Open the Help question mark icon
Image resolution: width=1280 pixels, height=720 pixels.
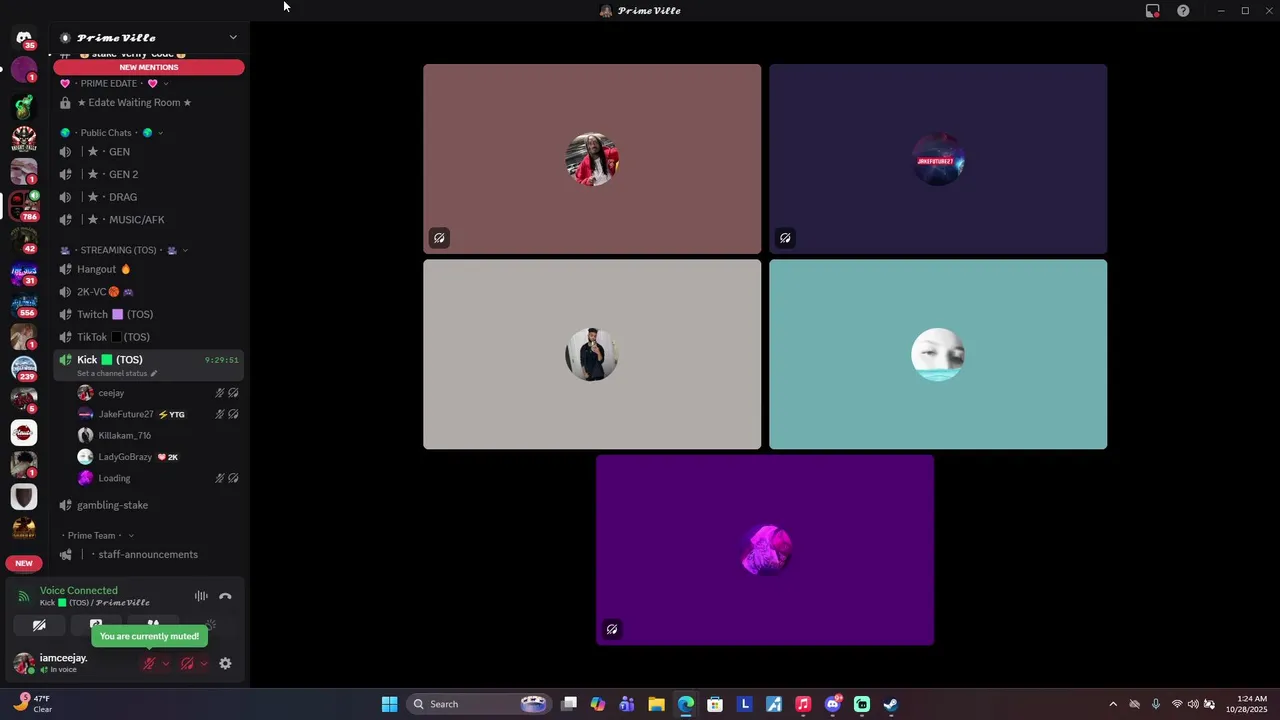[x=1183, y=11]
